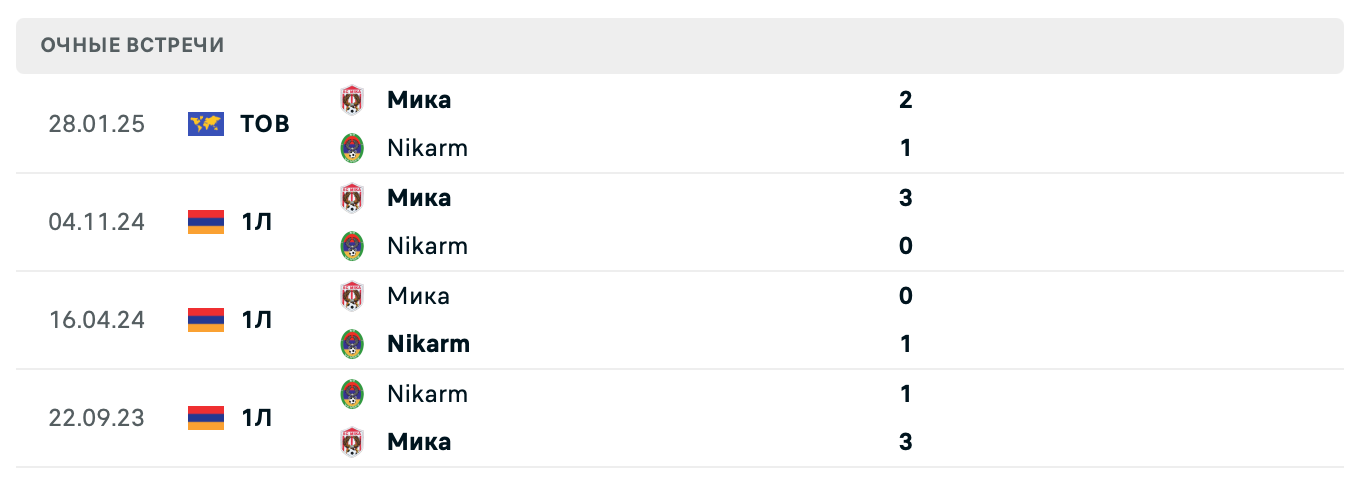Open Nikarm team from the 04.11.24 match
This screenshot has height=484, width=1358.
(427, 246)
